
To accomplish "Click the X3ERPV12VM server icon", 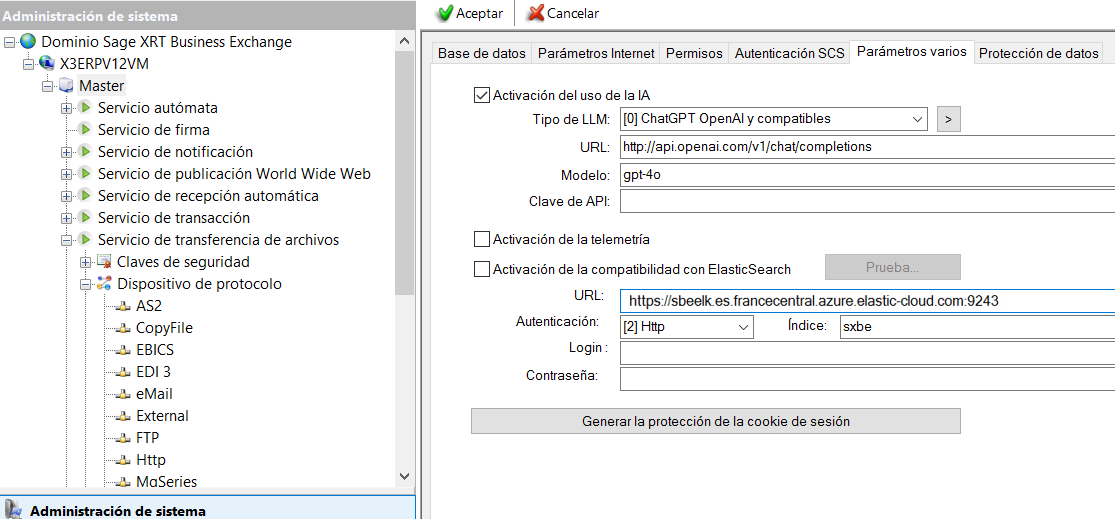I will [47, 64].
